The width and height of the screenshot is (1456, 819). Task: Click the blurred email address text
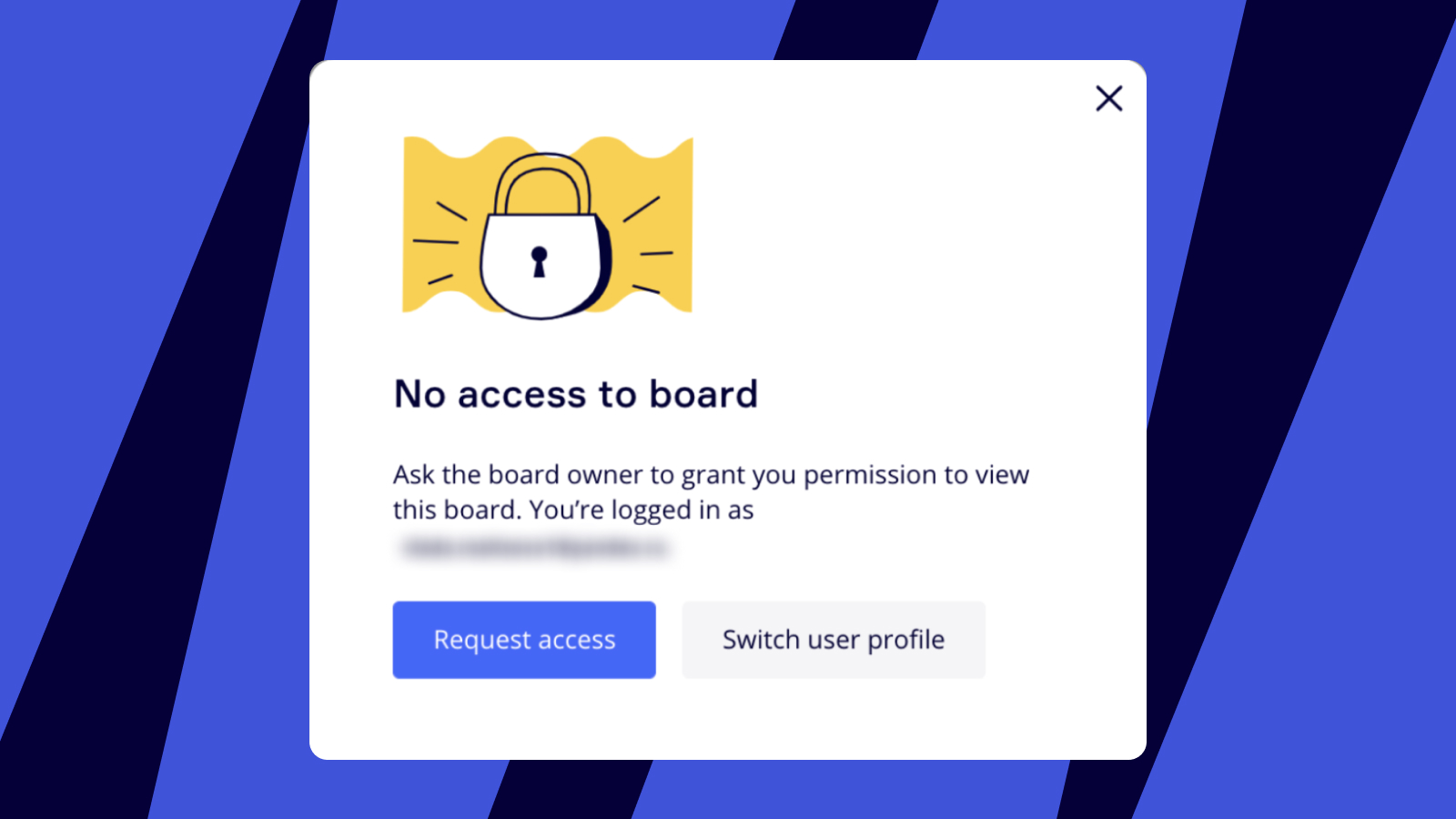537,551
